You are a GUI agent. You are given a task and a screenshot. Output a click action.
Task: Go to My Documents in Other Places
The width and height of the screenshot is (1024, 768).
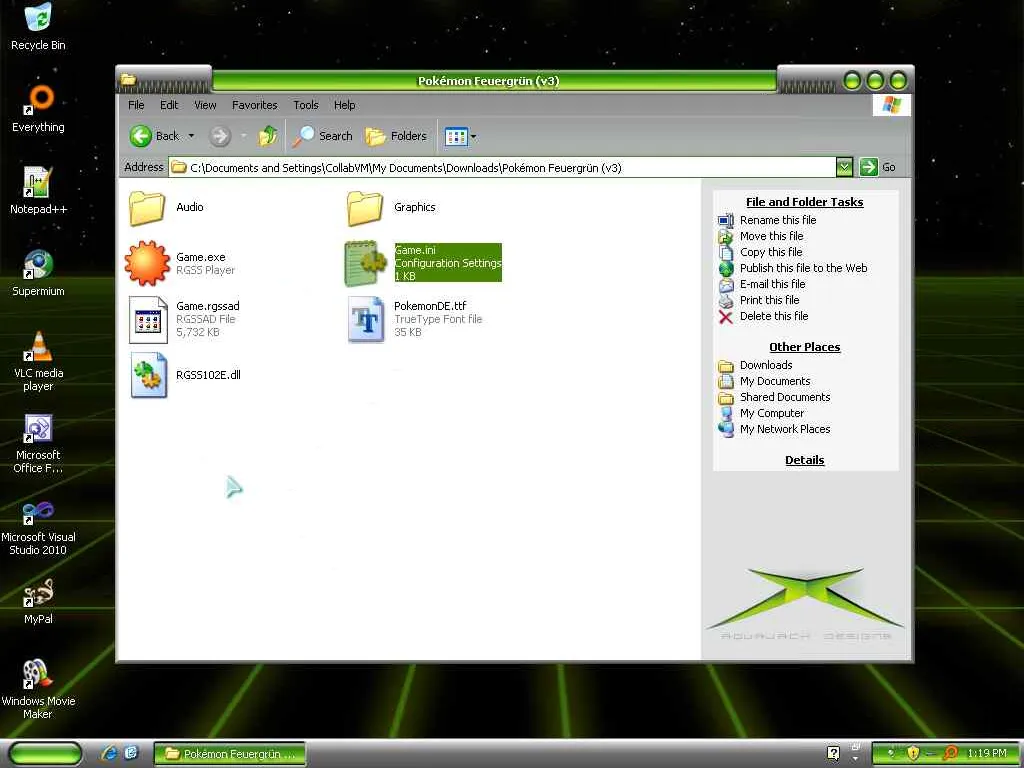(x=775, y=381)
